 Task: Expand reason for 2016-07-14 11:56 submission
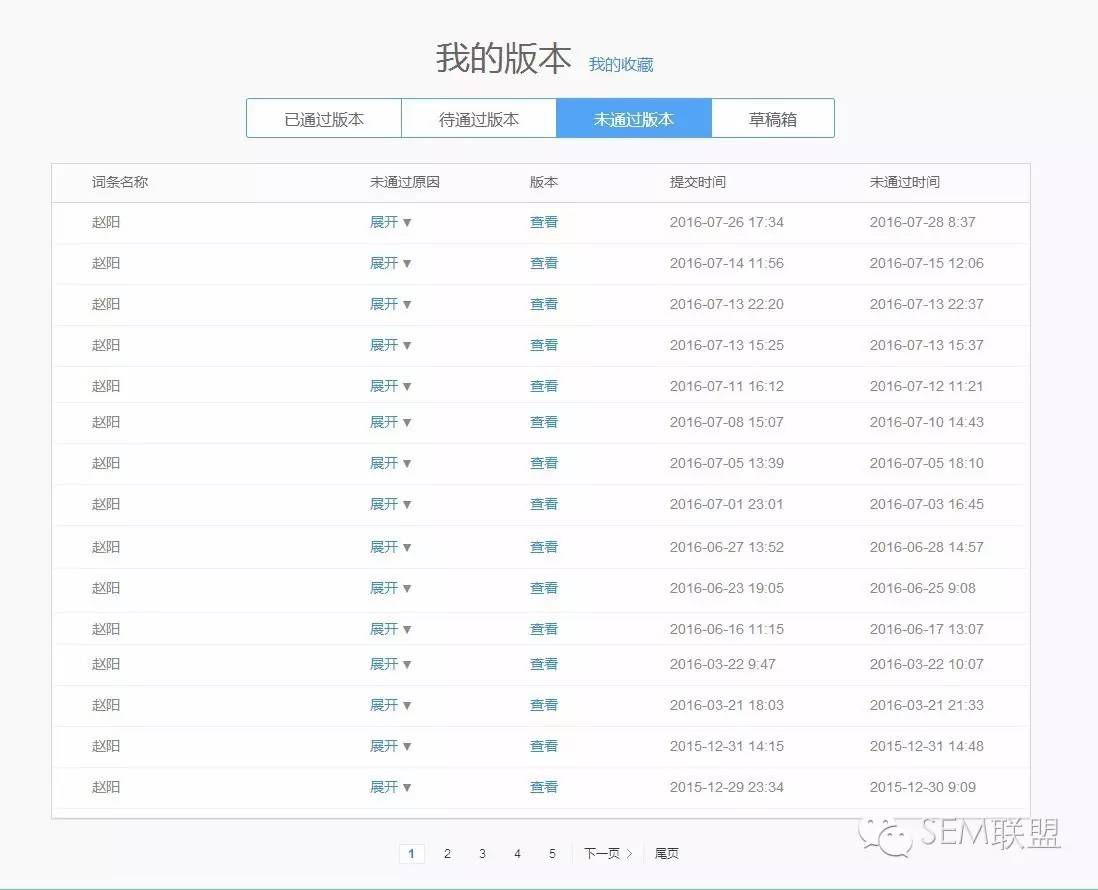pos(390,263)
